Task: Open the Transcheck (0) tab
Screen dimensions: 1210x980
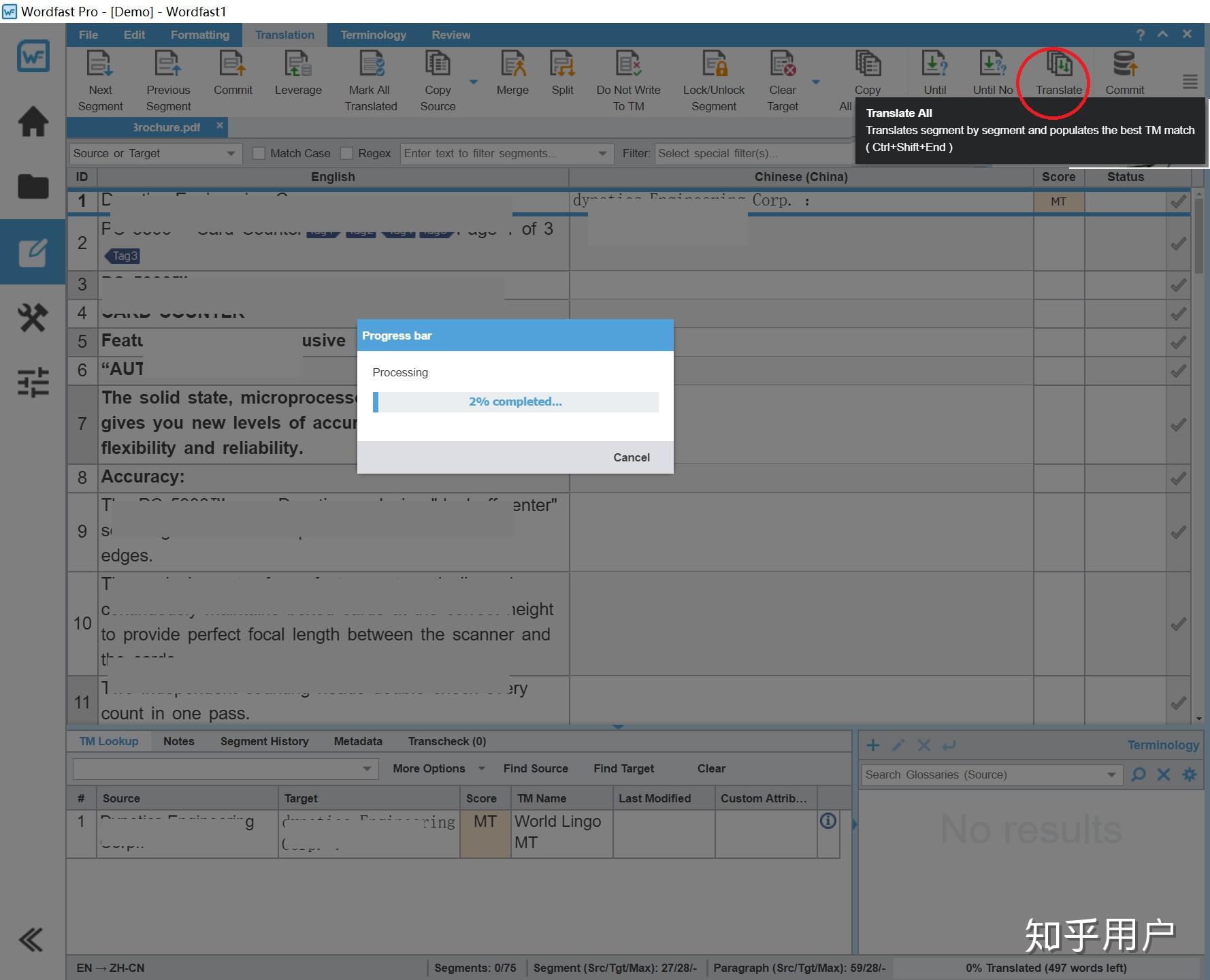Action: [447, 741]
